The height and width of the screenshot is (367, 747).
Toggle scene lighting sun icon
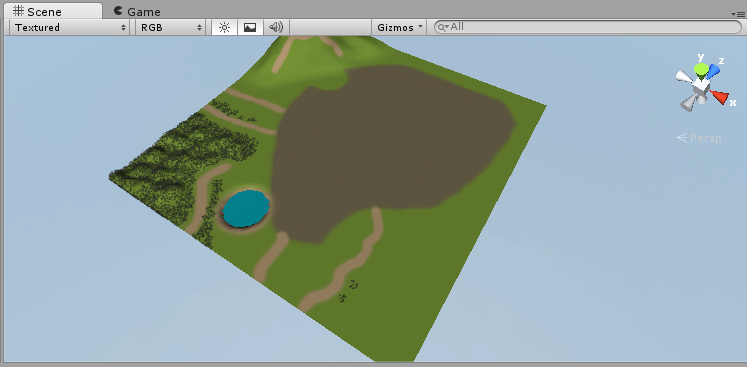point(224,28)
